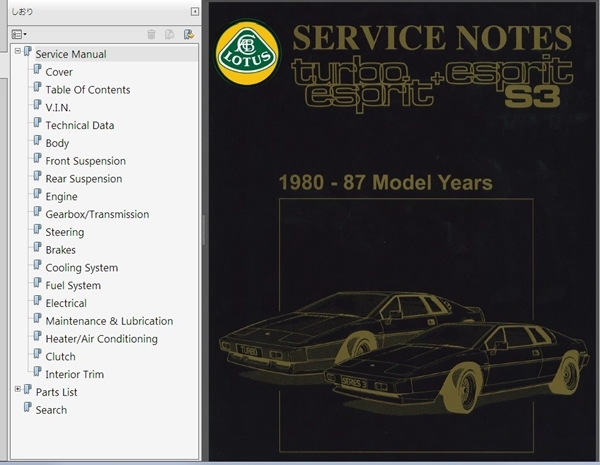
Task: Jump to Technical Data section
Action: point(80,125)
